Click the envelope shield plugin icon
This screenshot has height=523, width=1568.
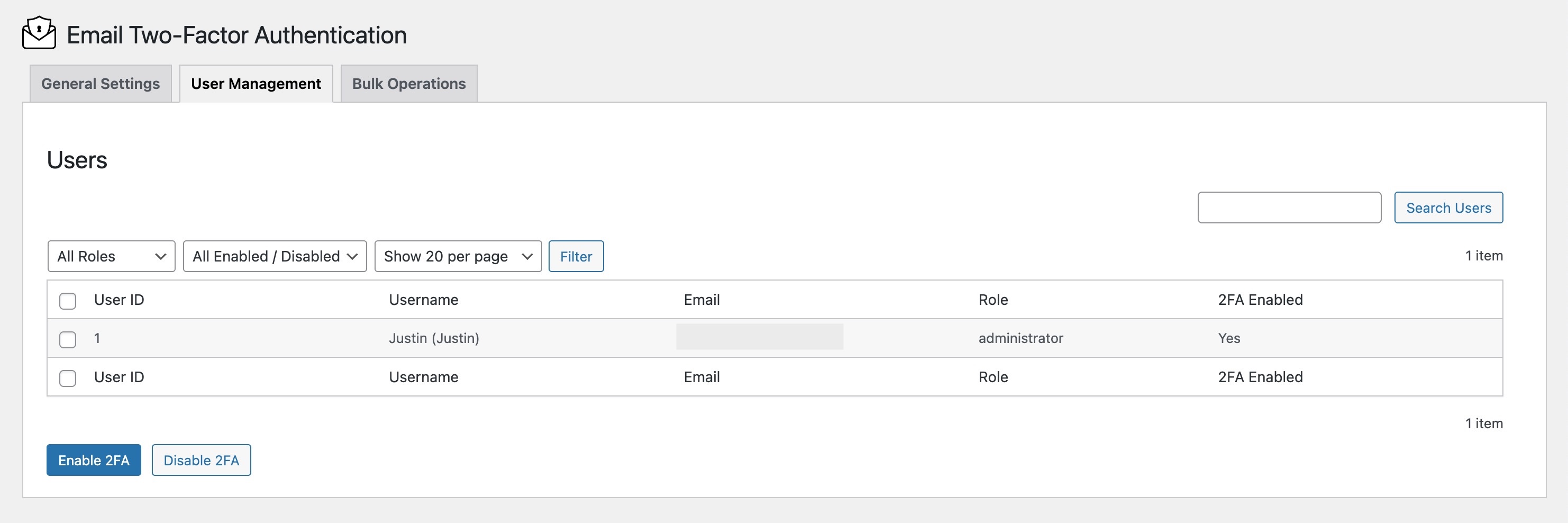click(x=39, y=33)
